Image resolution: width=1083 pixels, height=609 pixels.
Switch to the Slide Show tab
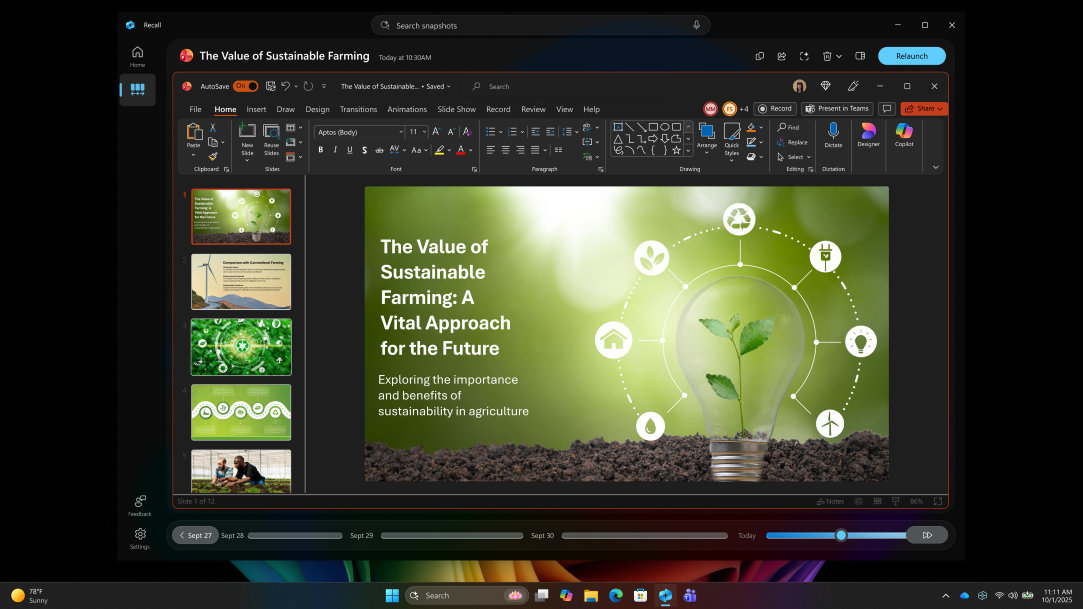[456, 109]
